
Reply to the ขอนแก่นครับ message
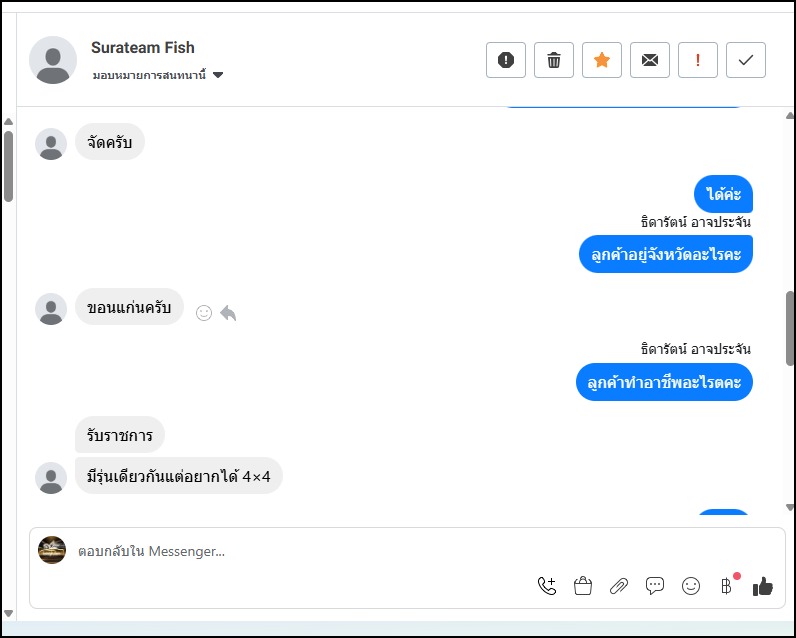[228, 313]
